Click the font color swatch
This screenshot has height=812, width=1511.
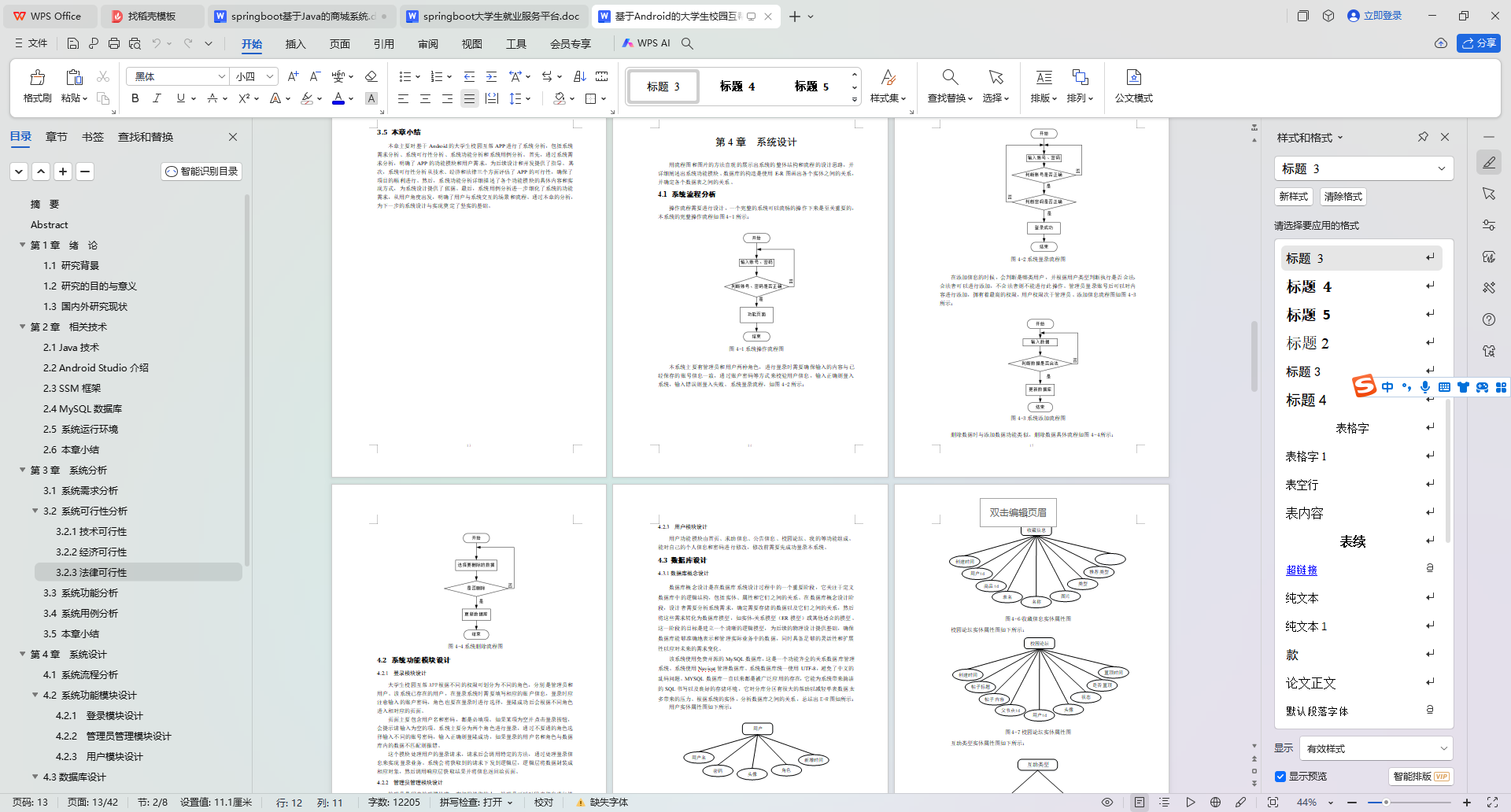pos(338,98)
